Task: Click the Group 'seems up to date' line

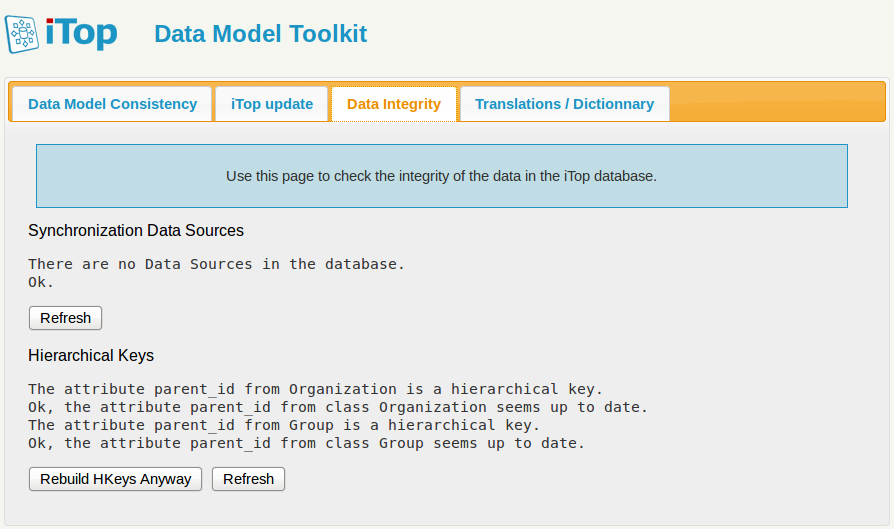Action: point(306,443)
